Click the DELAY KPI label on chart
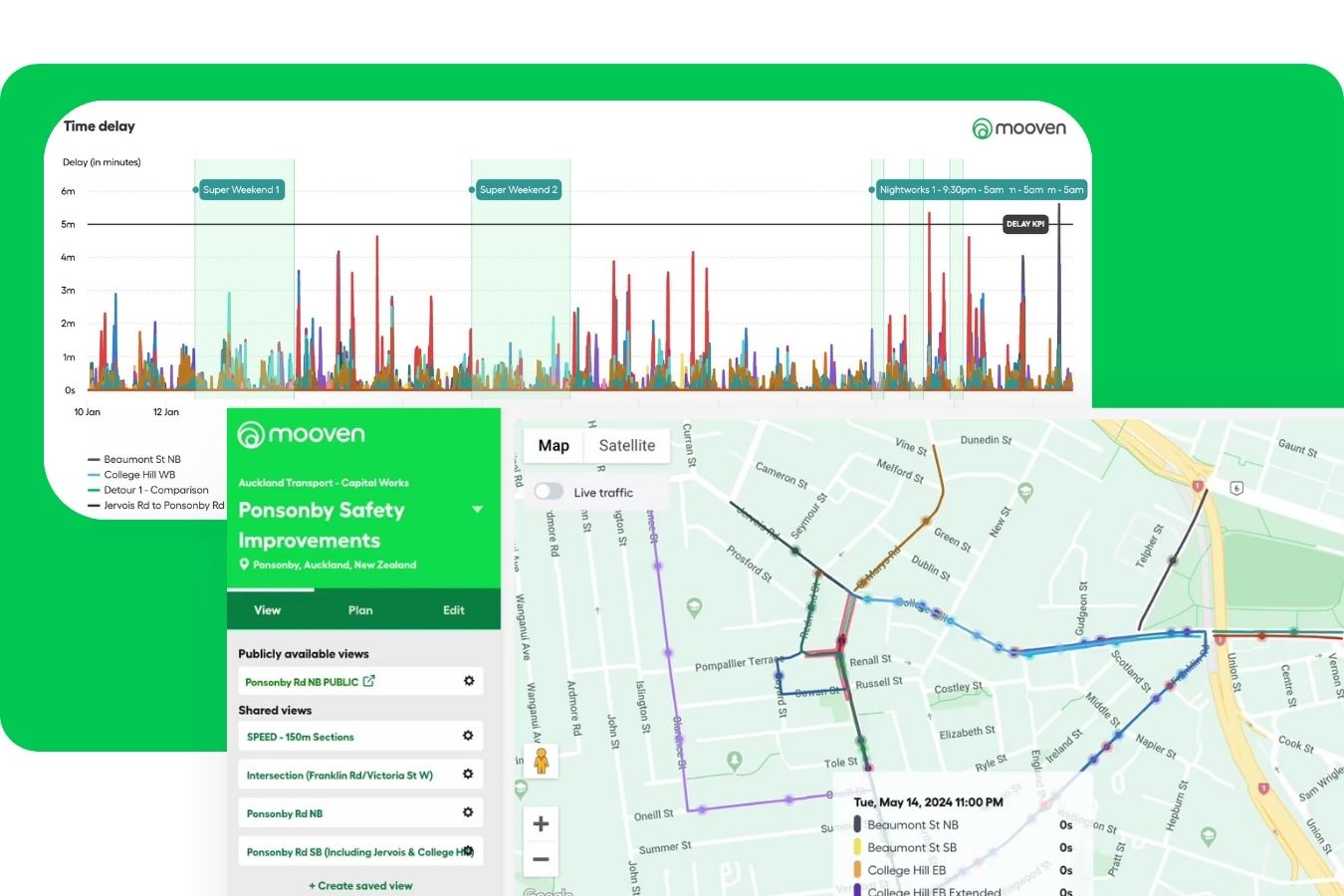Screen dimensions: 1344x896 [x=1025, y=224]
